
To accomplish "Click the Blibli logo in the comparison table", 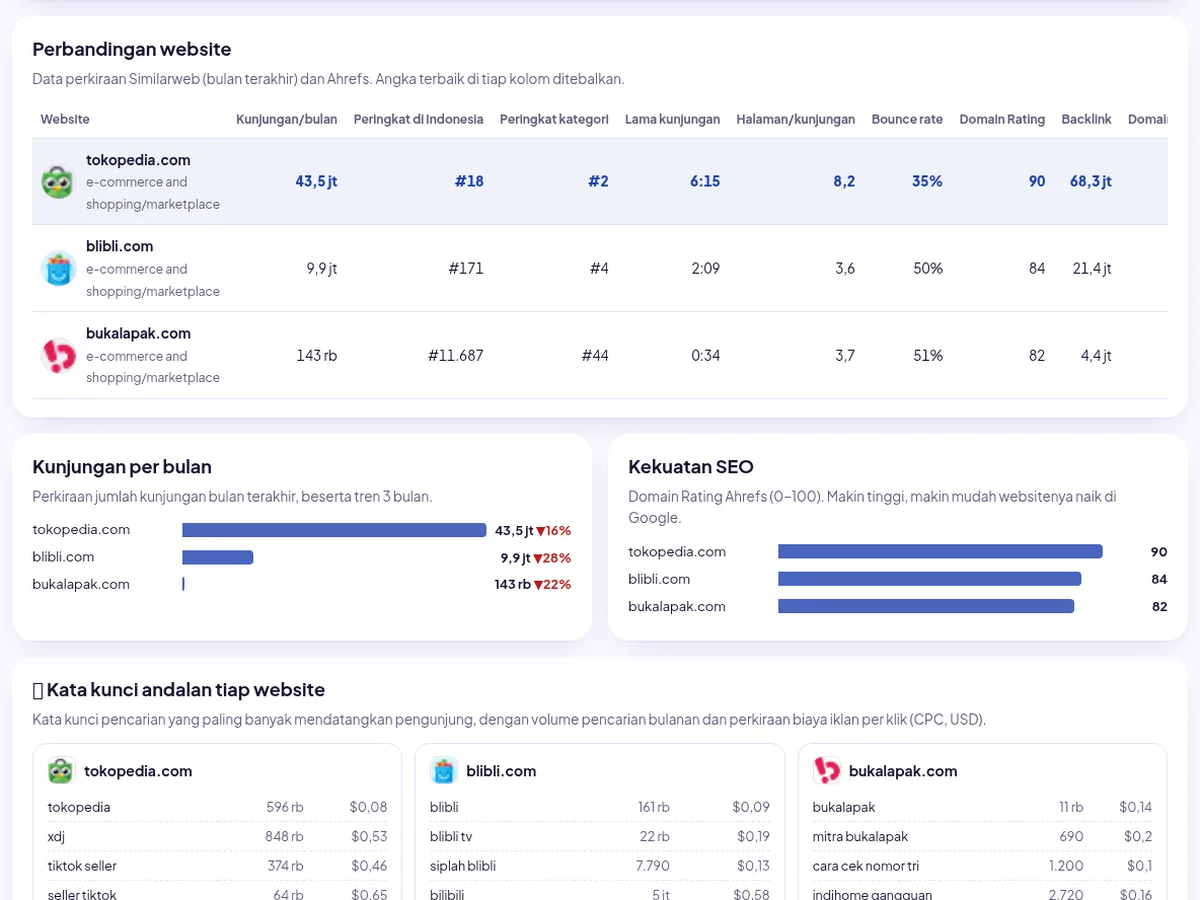I will [58, 269].
